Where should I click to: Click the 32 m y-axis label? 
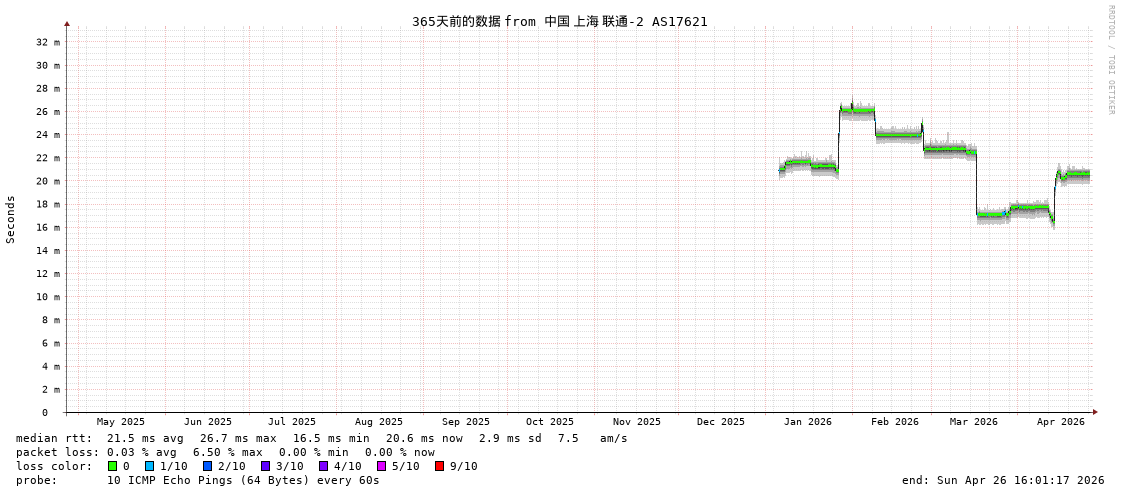[48, 42]
